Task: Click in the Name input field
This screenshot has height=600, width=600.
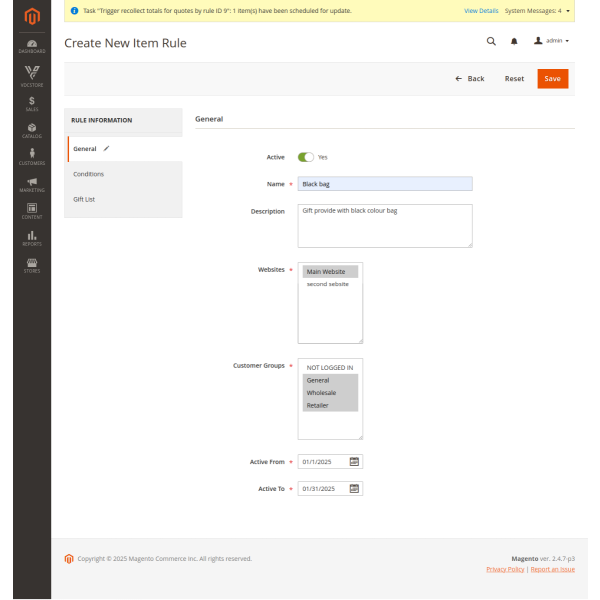Action: (385, 184)
